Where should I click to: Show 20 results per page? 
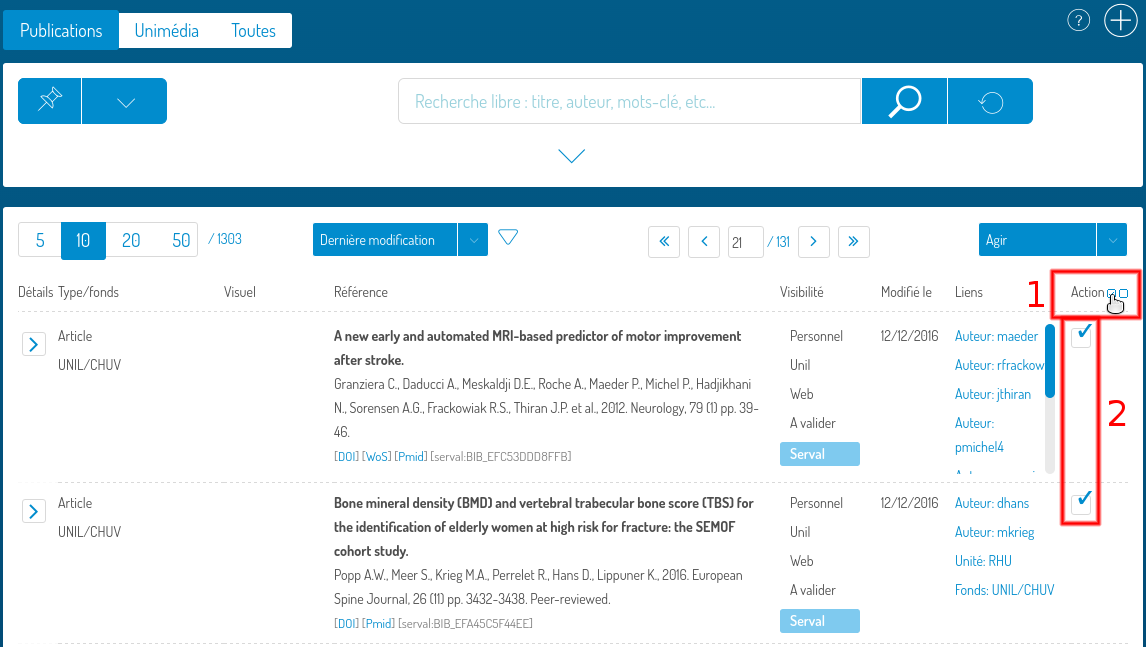tap(131, 241)
